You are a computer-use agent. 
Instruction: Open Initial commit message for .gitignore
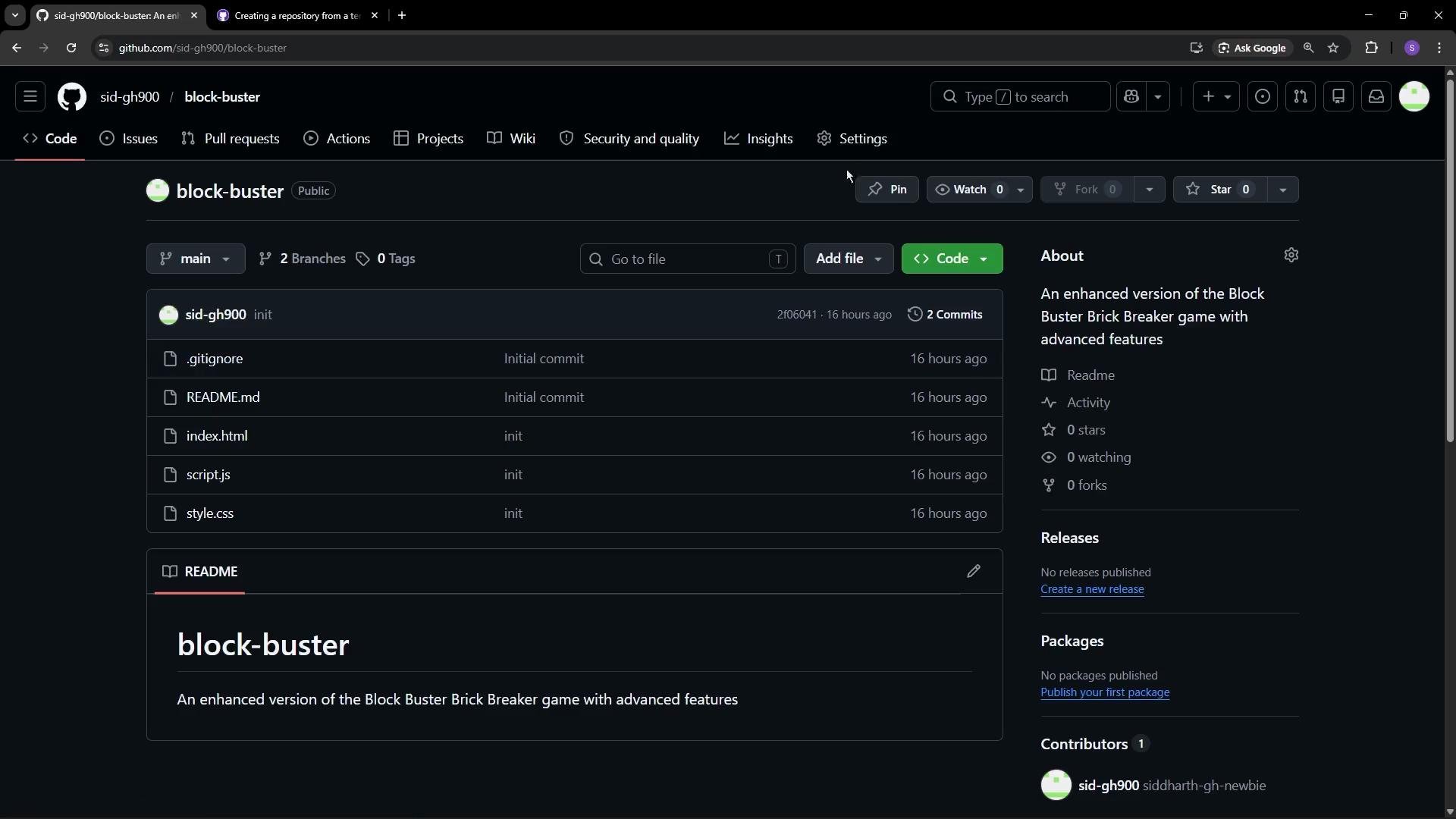pos(544,359)
